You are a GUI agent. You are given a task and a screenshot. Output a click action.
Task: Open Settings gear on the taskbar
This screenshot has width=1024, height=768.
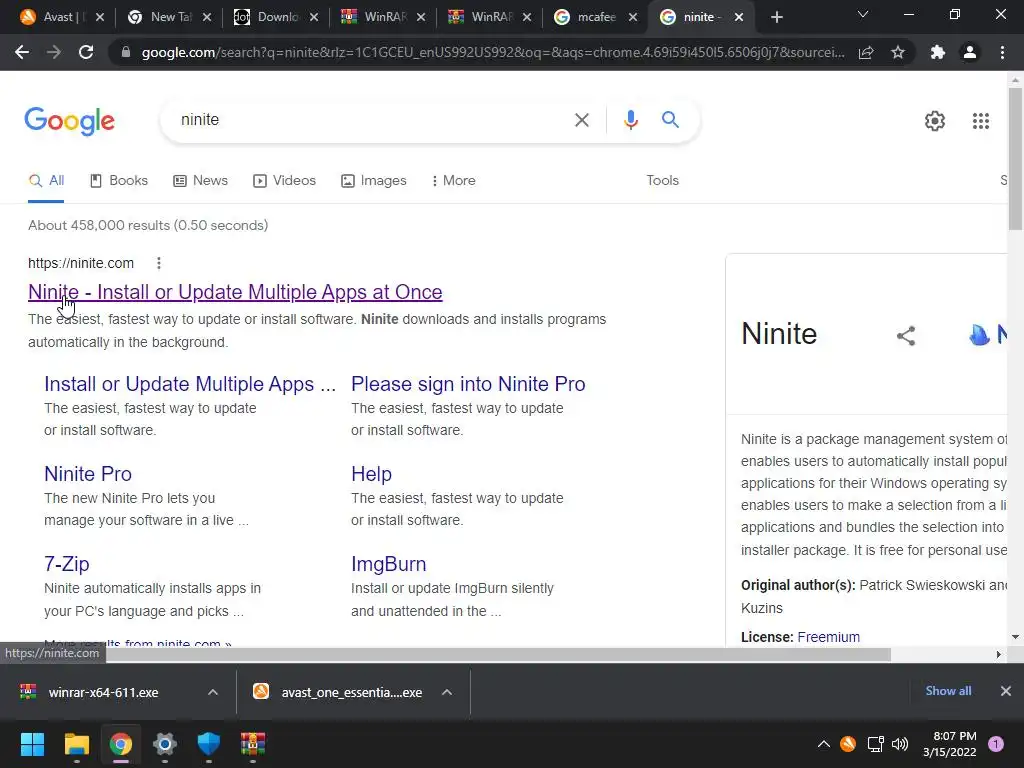(165, 744)
